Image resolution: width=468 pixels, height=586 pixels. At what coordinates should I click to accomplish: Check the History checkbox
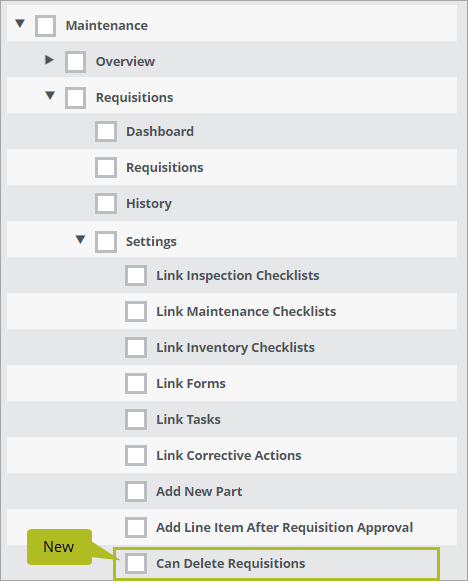pos(106,204)
